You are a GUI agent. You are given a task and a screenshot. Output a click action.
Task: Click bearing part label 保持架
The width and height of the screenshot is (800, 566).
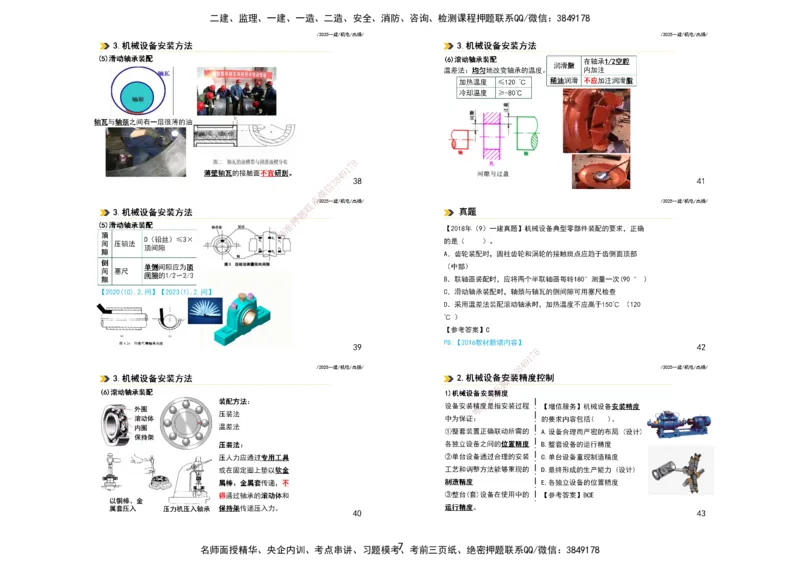(x=144, y=437)
